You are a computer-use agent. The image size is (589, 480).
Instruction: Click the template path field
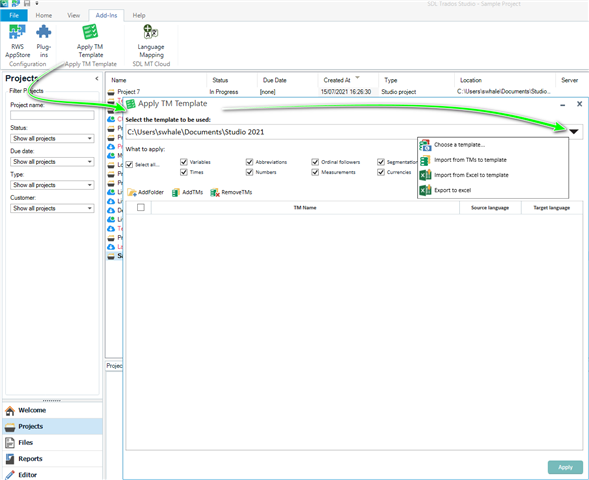346,132
